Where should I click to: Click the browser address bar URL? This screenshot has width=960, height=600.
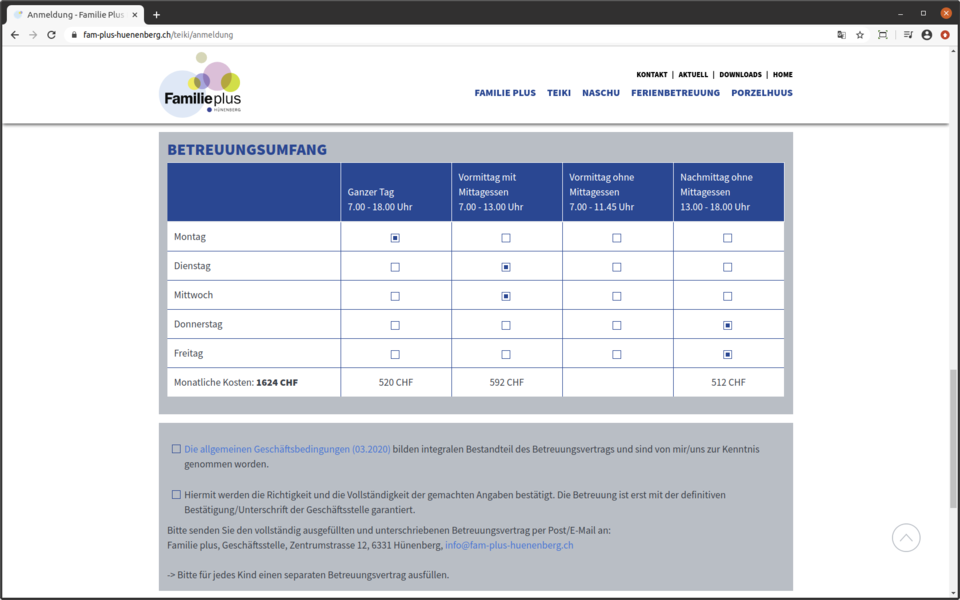[158, 35]
